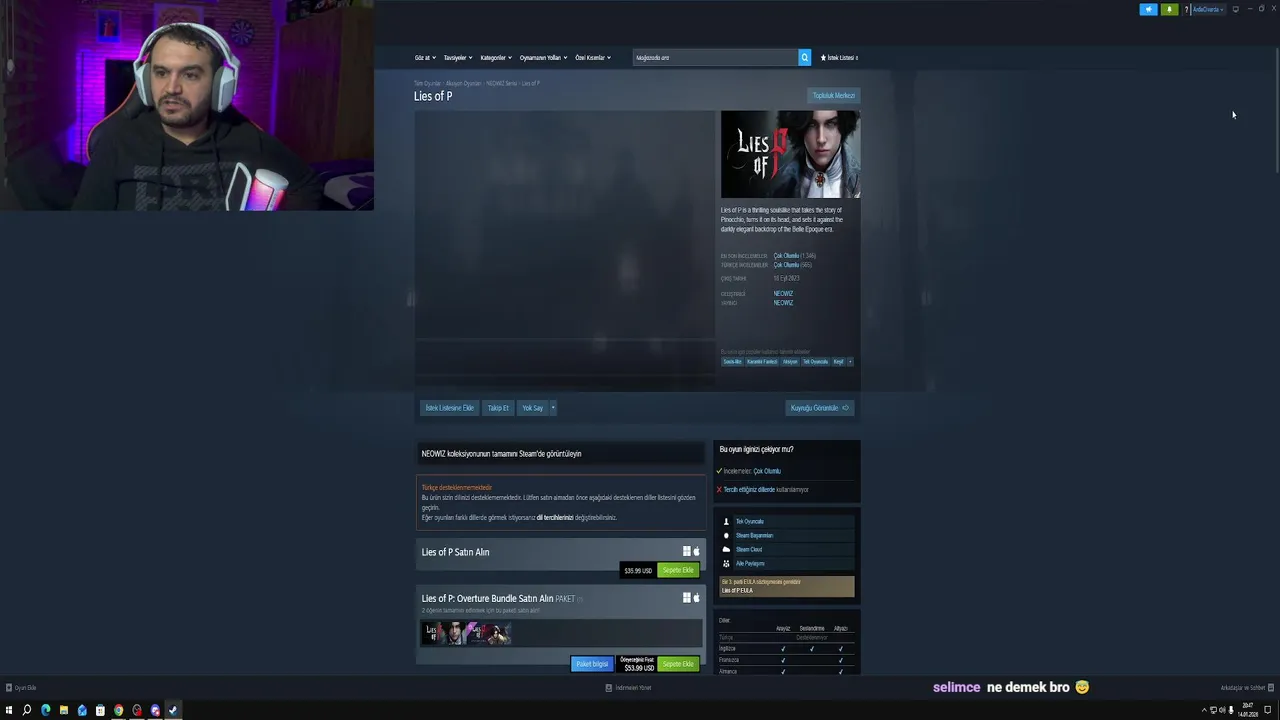Open İndirmeleri Yönet downloads bar
The width and height of the screenshot is (1280, 720).
pyautogui.click(x=629, y=688)
